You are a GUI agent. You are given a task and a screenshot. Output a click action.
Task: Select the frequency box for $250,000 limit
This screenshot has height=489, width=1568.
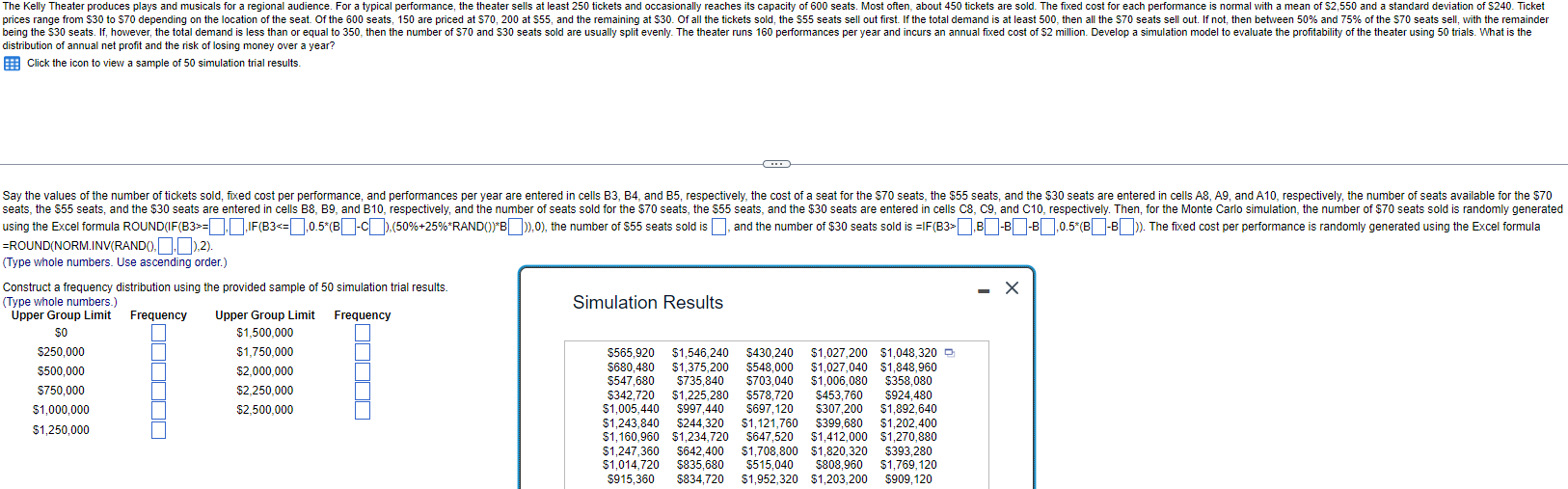tap(158, 352)
